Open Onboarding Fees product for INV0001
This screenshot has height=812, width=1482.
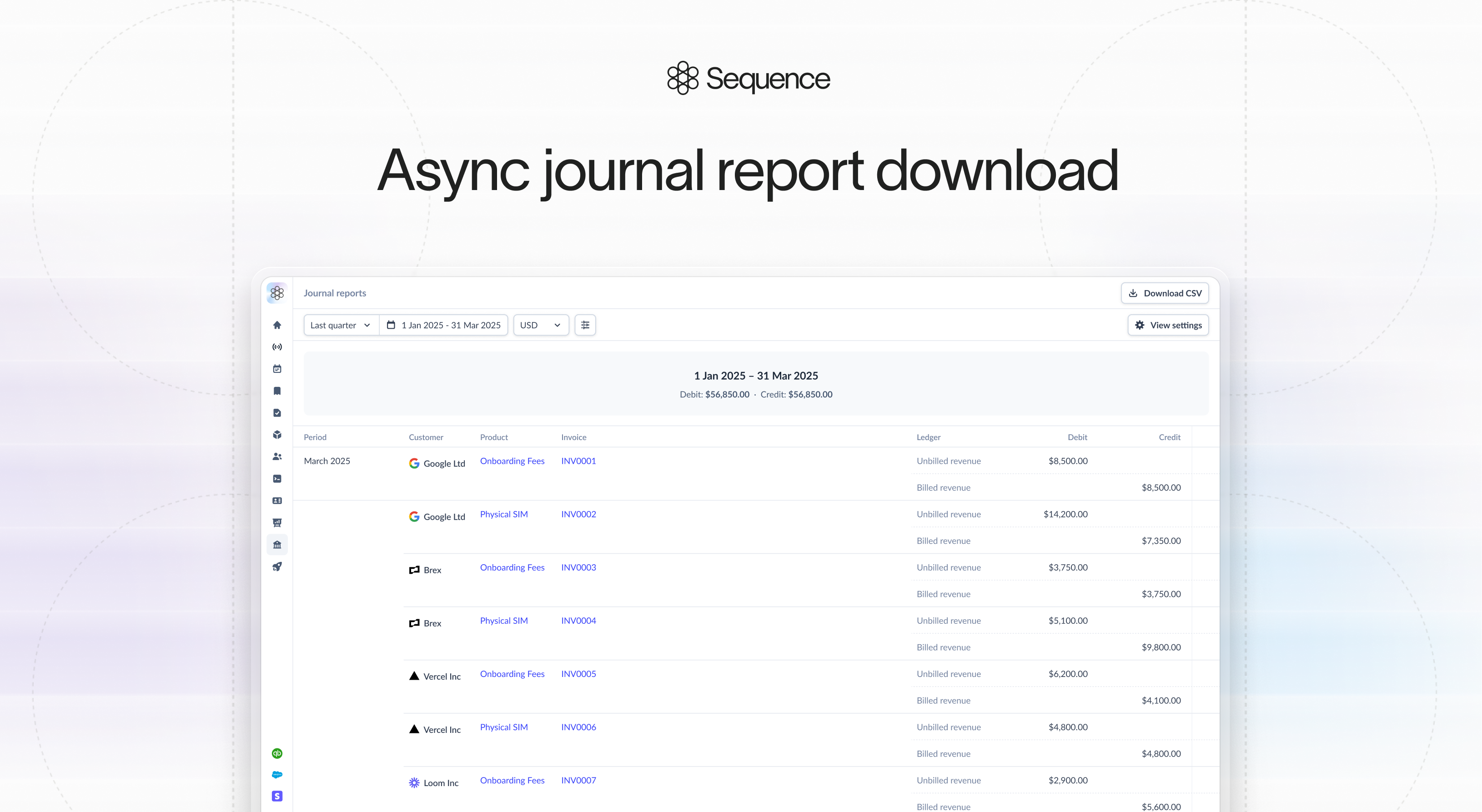coord(512,461)
